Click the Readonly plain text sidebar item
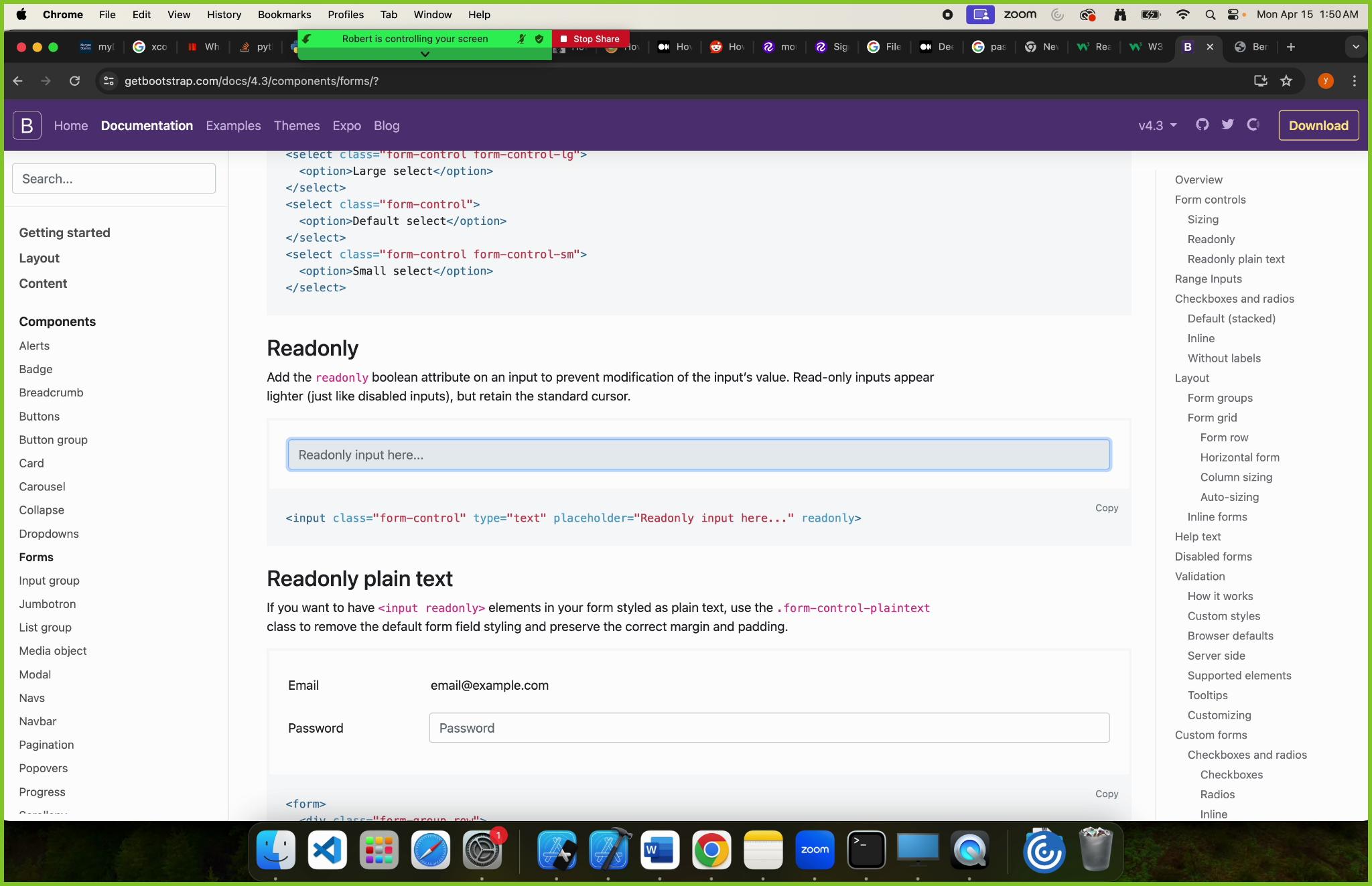 coord(1236,259)
